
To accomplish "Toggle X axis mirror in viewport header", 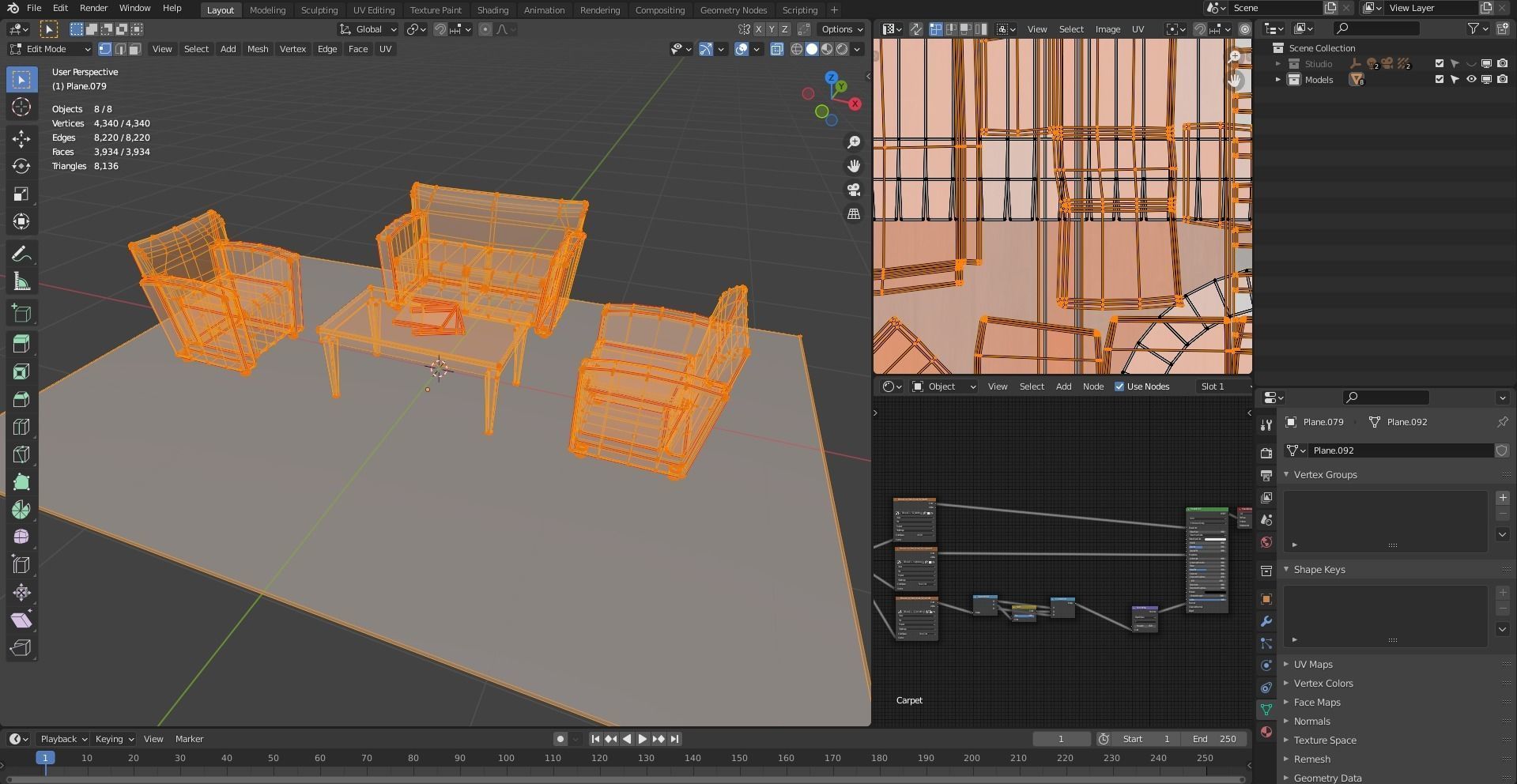I will tap(759, 29).
